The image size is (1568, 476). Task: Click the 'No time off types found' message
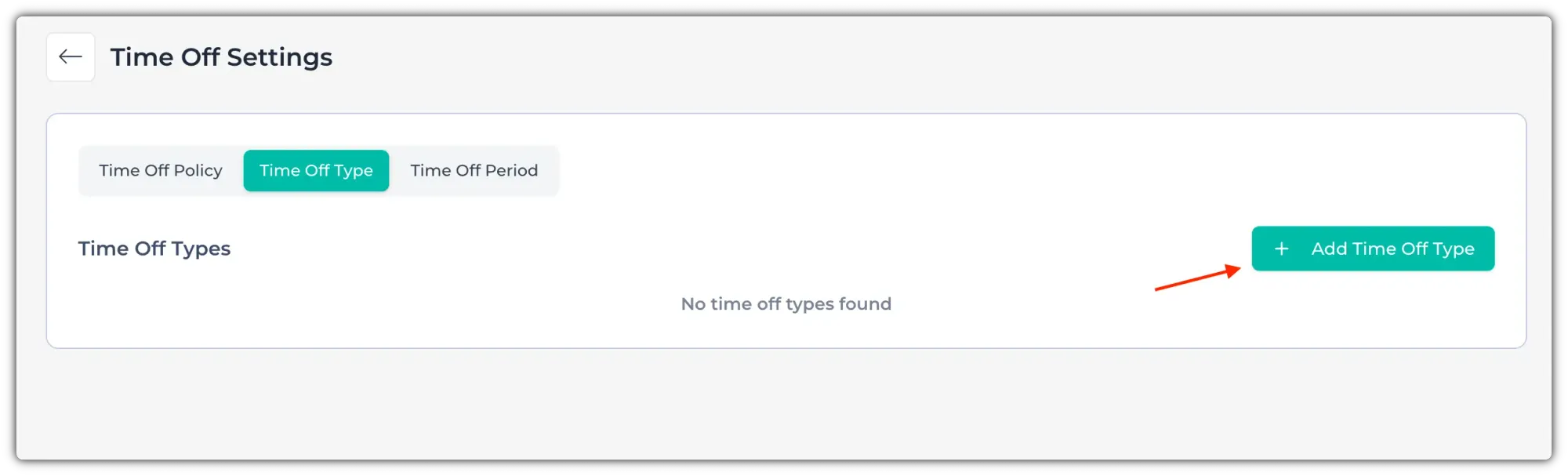tap(786, 303)
